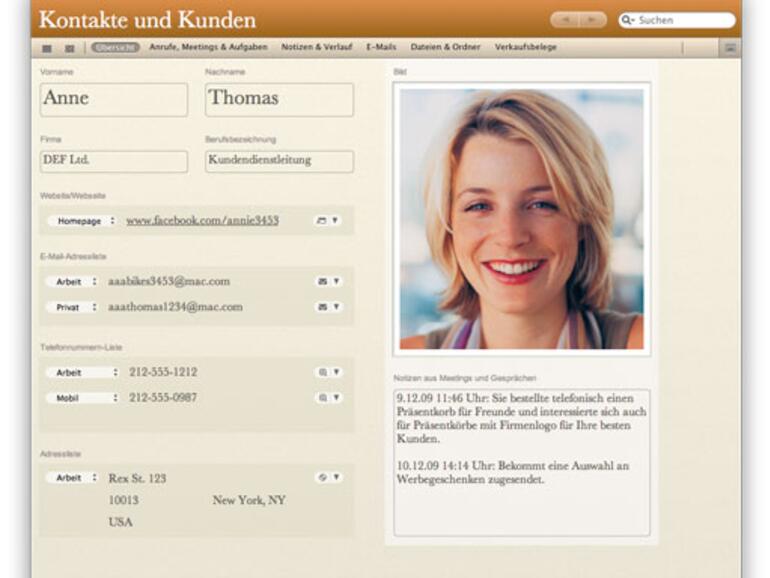770x578 pixels.
Task: Change Arbeit address type popup
Action: (x=73, y=478)
